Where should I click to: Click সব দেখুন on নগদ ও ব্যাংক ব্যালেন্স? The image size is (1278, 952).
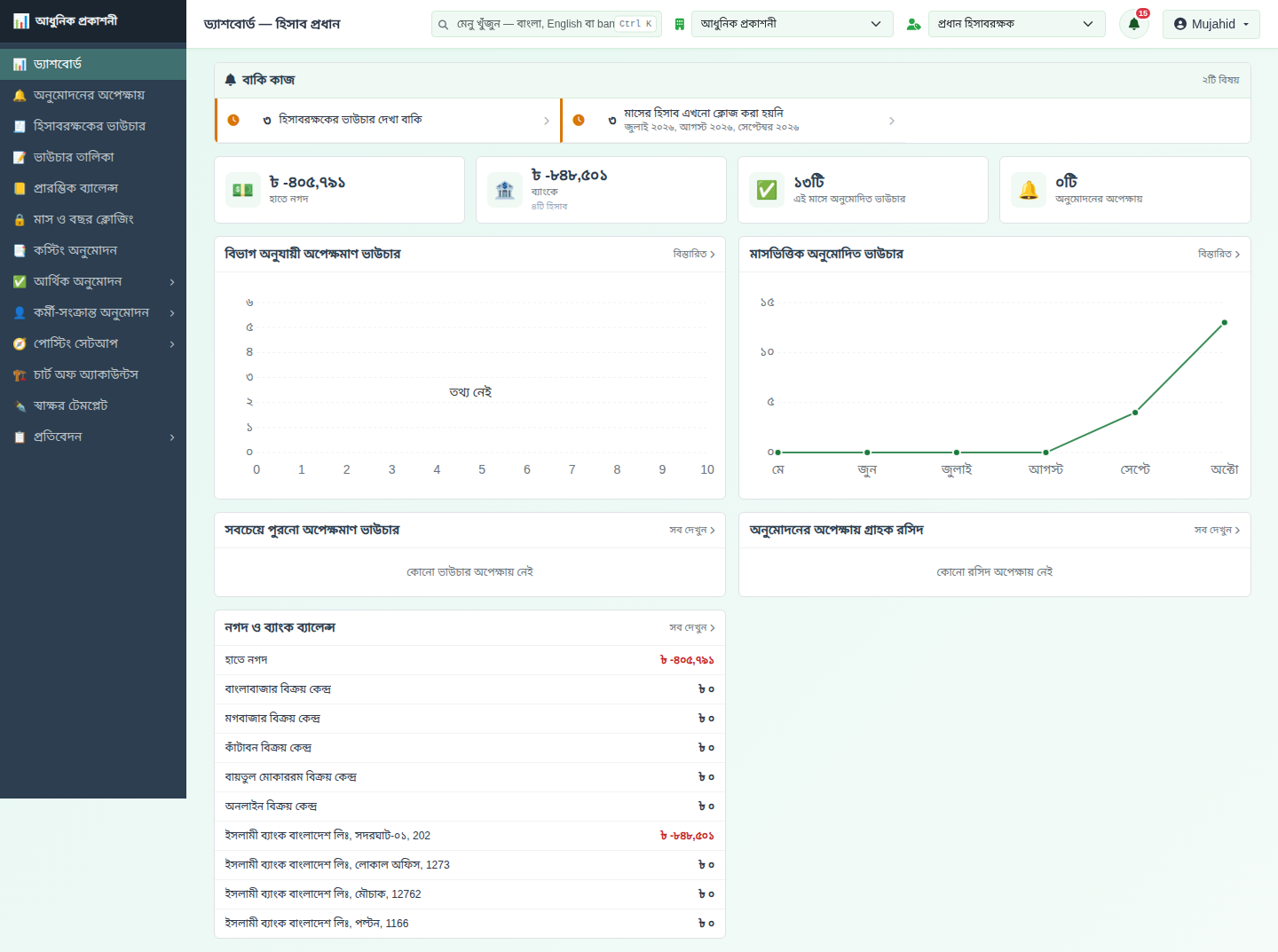(692, 627)
